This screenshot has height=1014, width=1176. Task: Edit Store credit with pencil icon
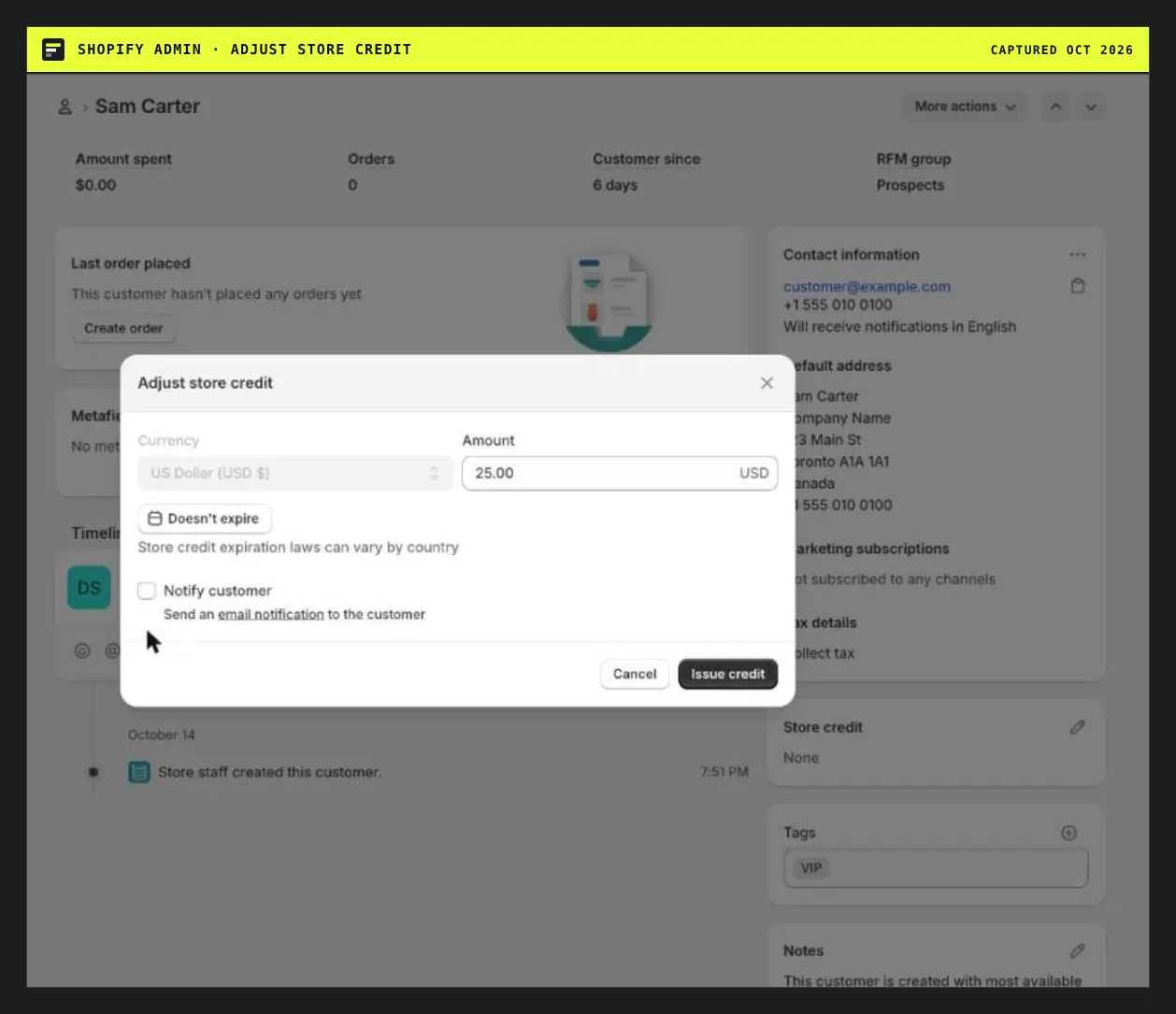tap(1078, 727)
